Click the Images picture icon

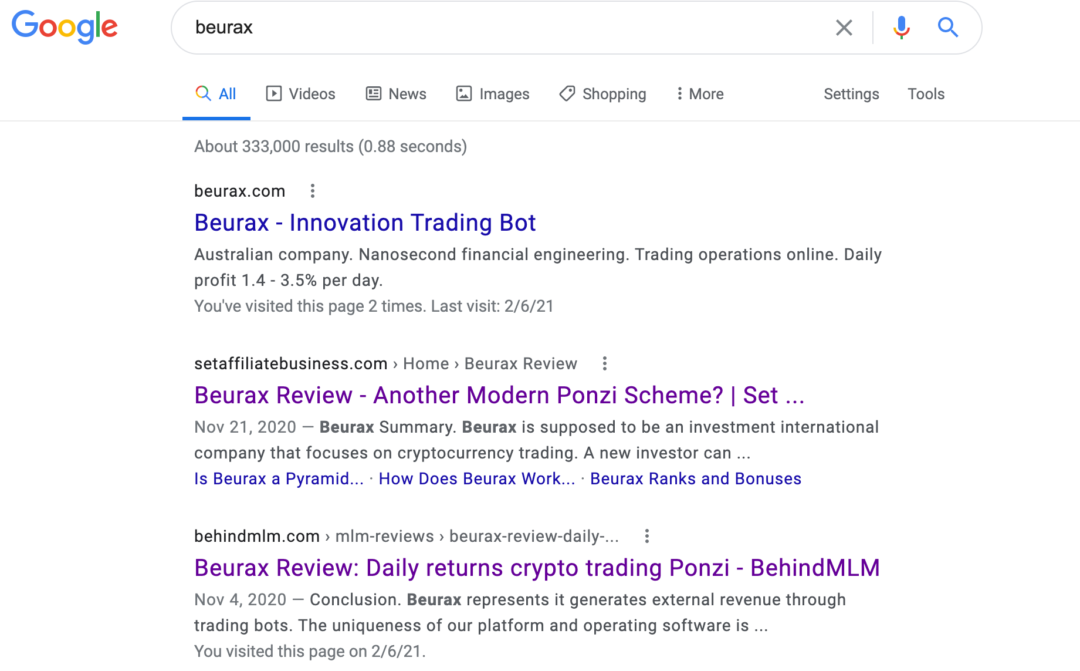point(462,93)
